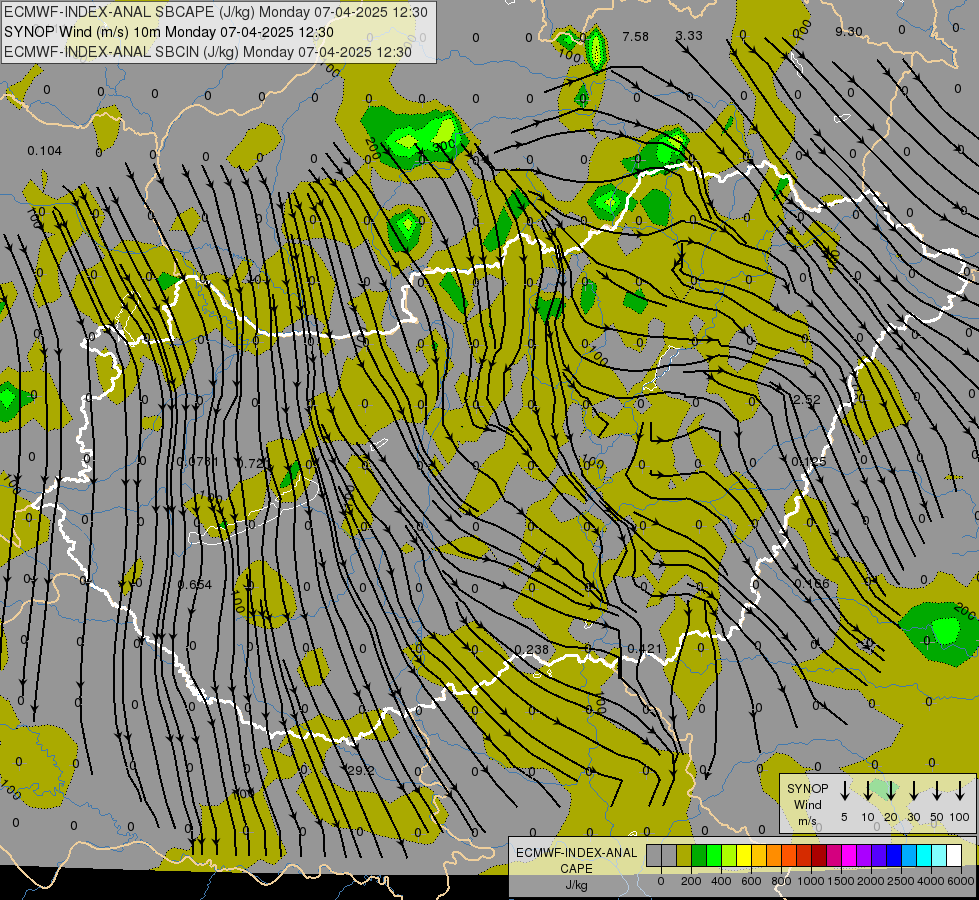The width and height of the screenshot is (979, 900).
Task: Click the 5 m/s wind arrow in the legend
Action: point(844,791)
